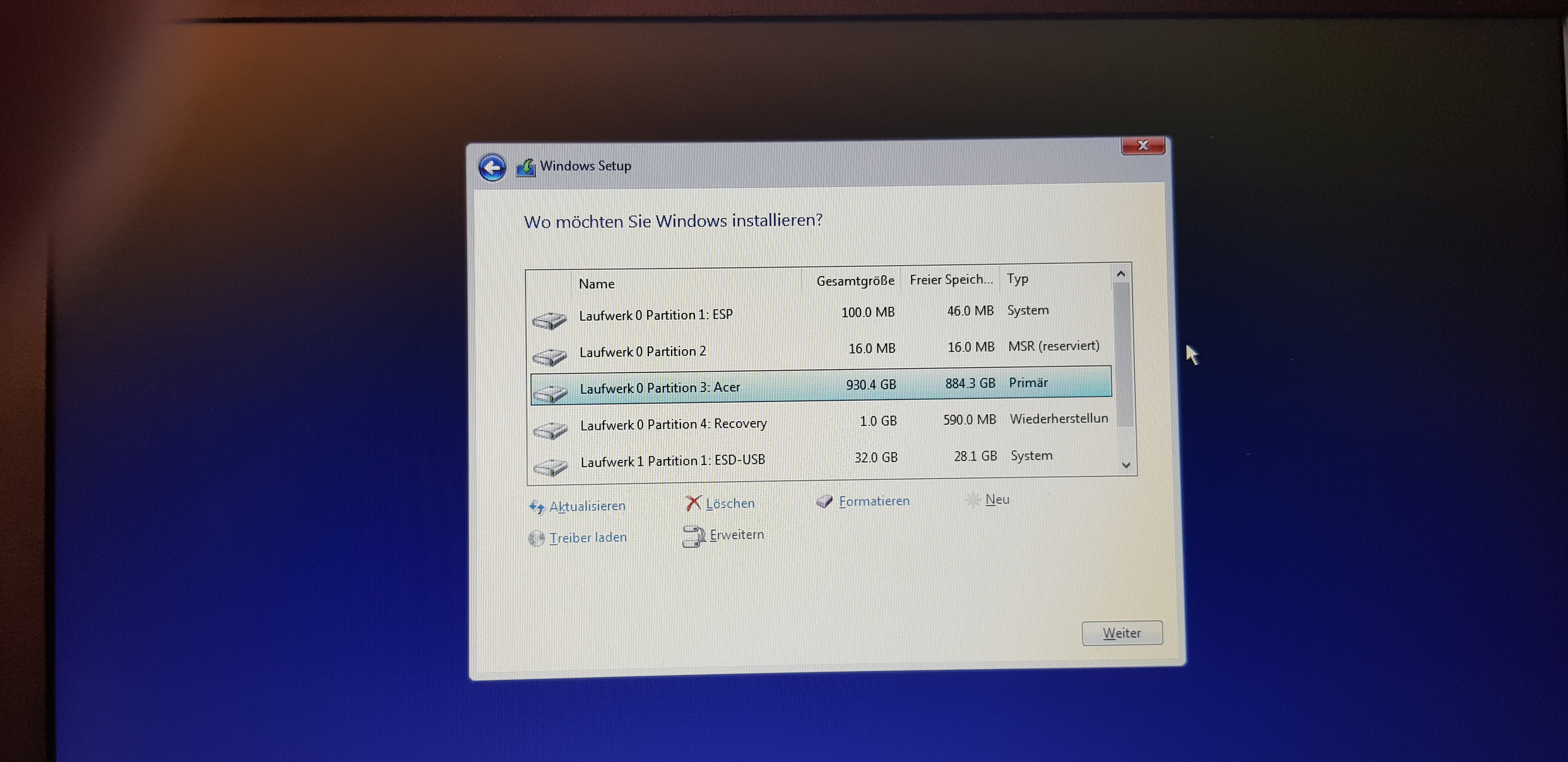This screenshot has width=1568, height=762.
Task: Click the 100.0 MB total size cell
Action: pos(868,313)
